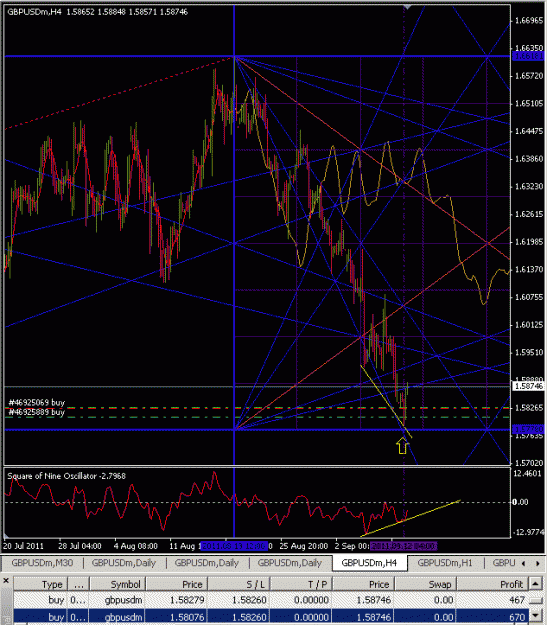Sort trades by the Type column header

click(41, 584)
